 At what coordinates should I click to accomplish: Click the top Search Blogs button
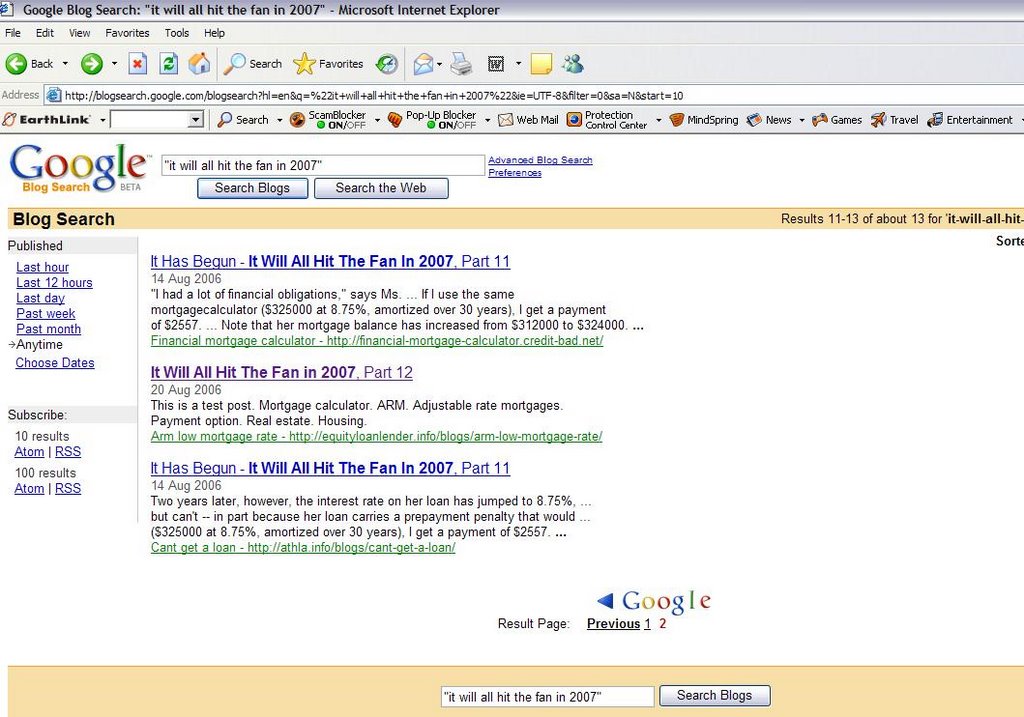click(x=252, y=188)
